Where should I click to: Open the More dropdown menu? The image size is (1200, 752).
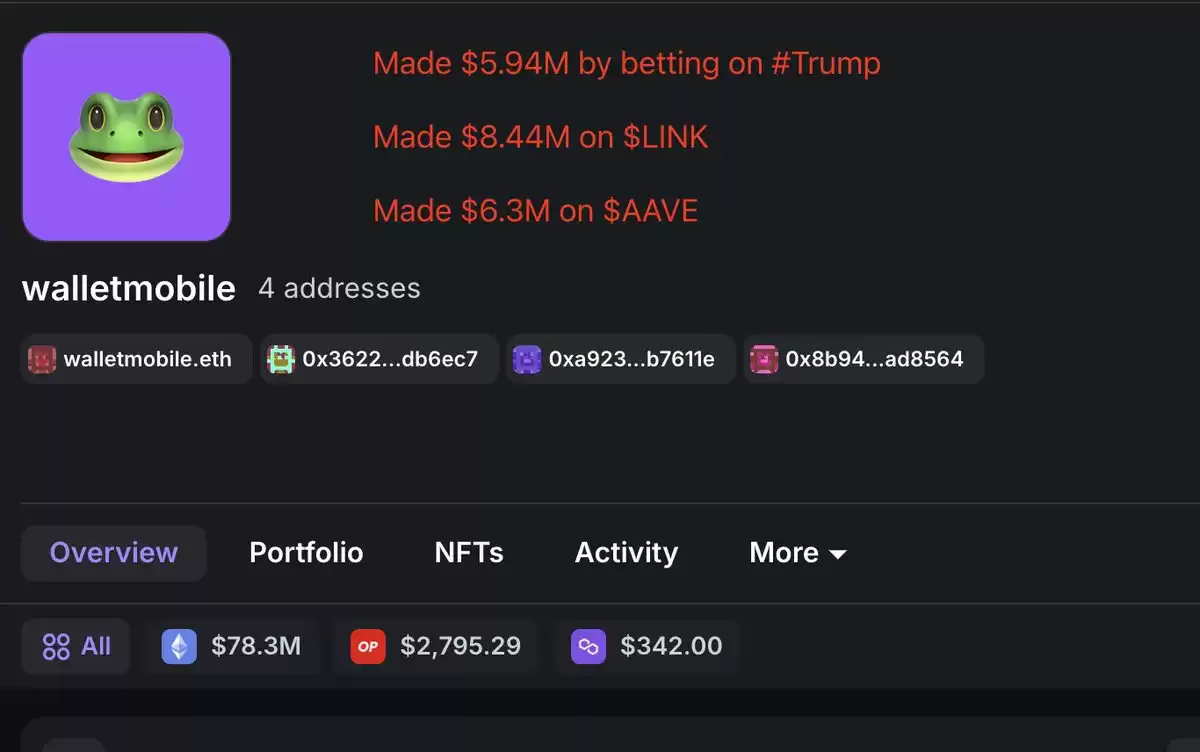click(798, 553)
